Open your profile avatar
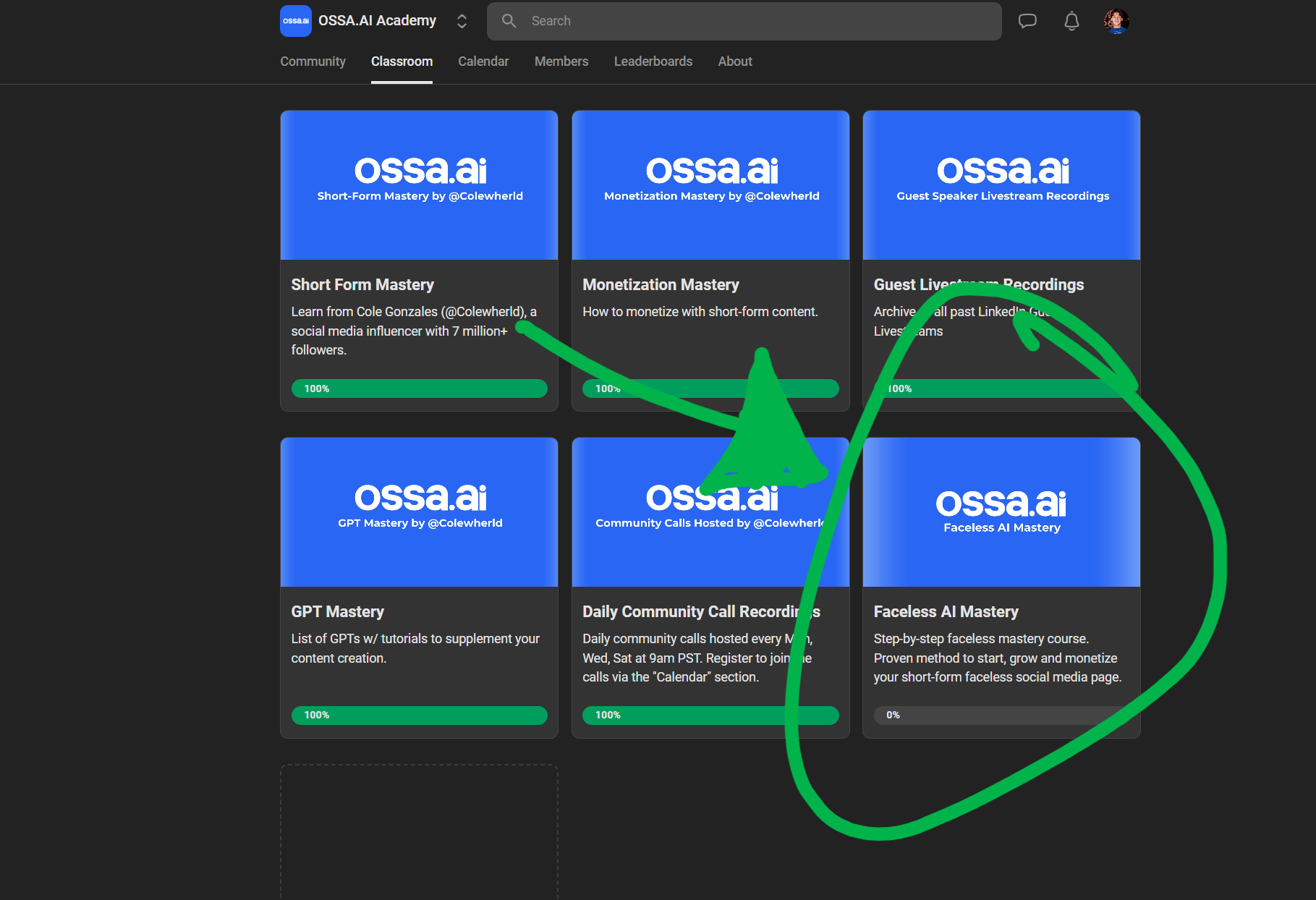This screenshot has width=1316, height=900. click(1116, 20)
